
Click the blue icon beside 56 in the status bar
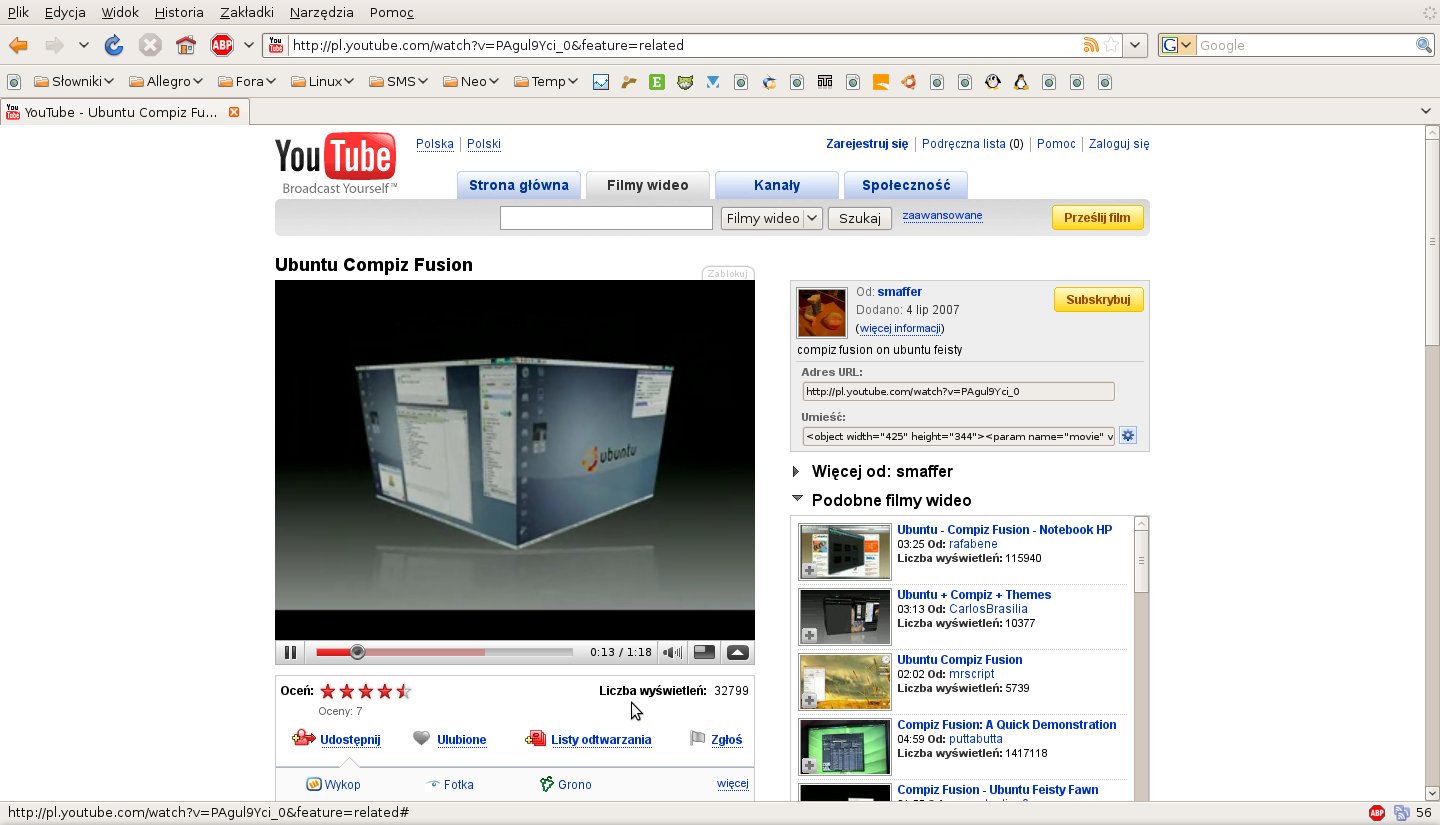(x=1402, y=813)
